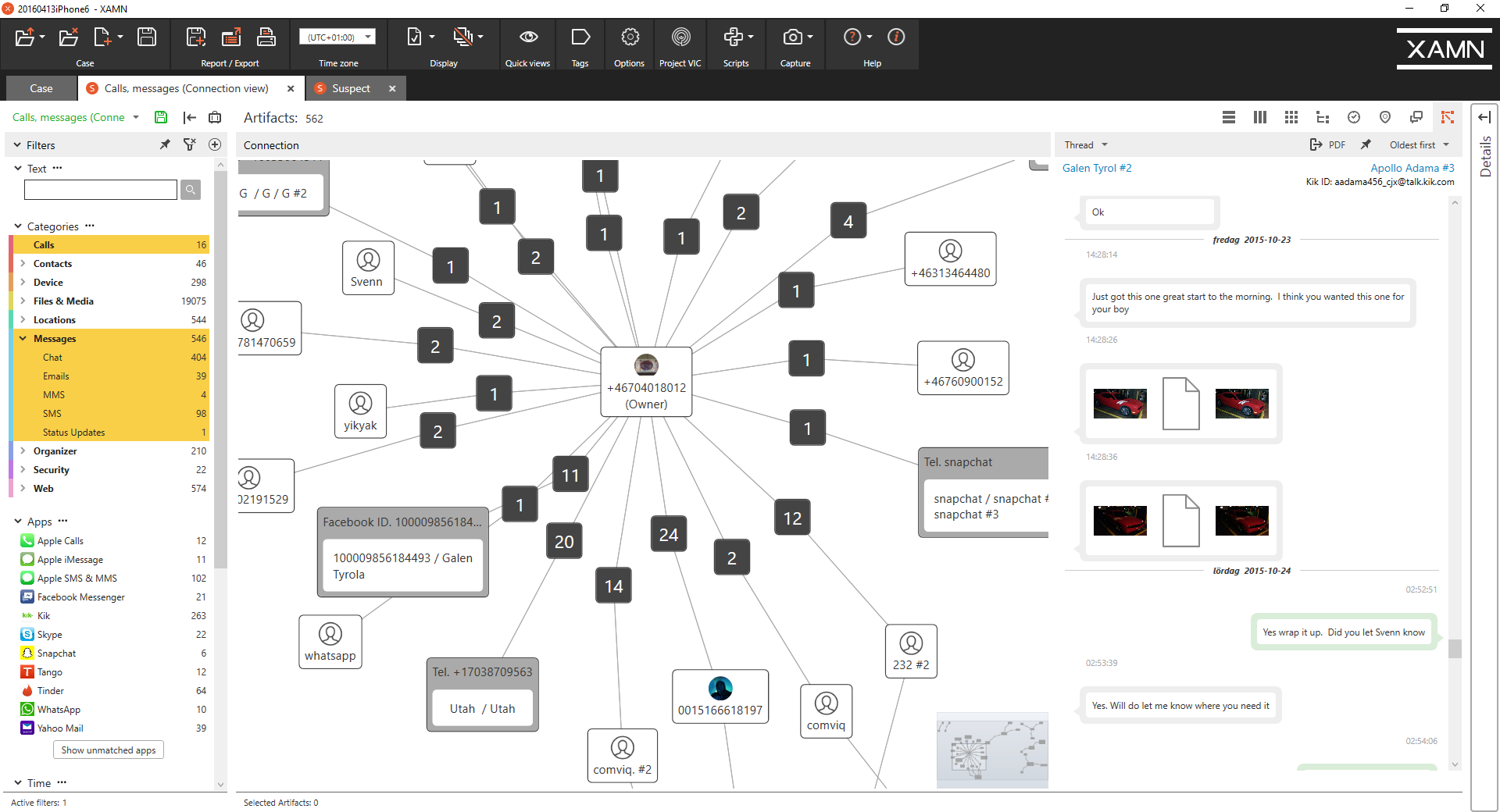1500x812 pixels.
Task: Toggle the Calls category filter
Action: 109,245
